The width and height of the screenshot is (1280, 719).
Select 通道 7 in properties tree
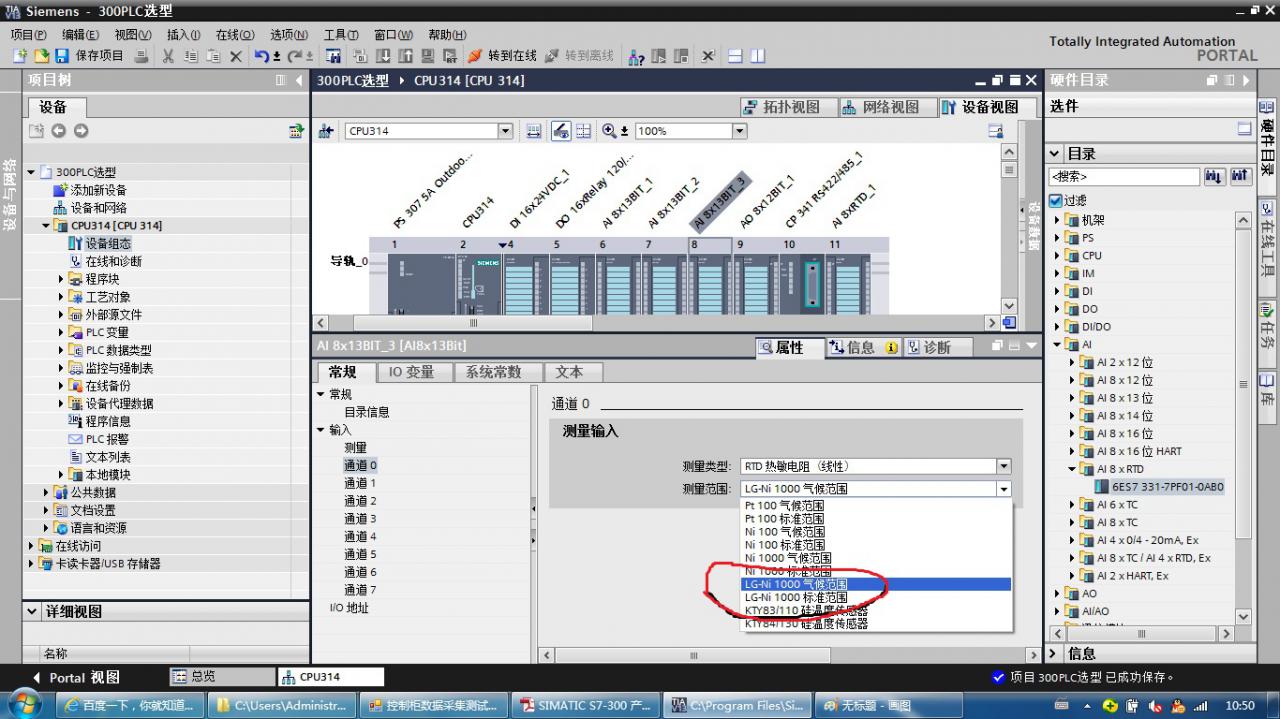click(360, 590)
